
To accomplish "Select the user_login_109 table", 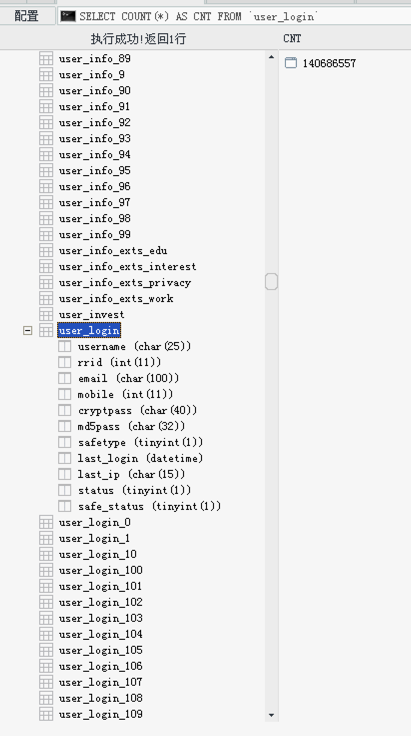I will coord(100,714).
